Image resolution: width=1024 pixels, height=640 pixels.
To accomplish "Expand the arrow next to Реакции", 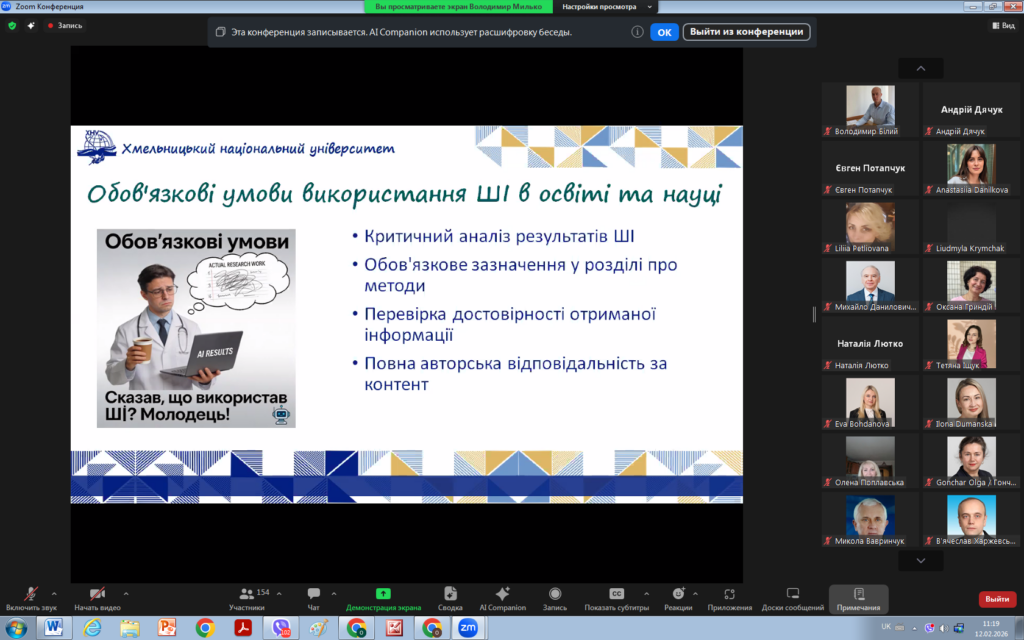I will coord(699,593).
